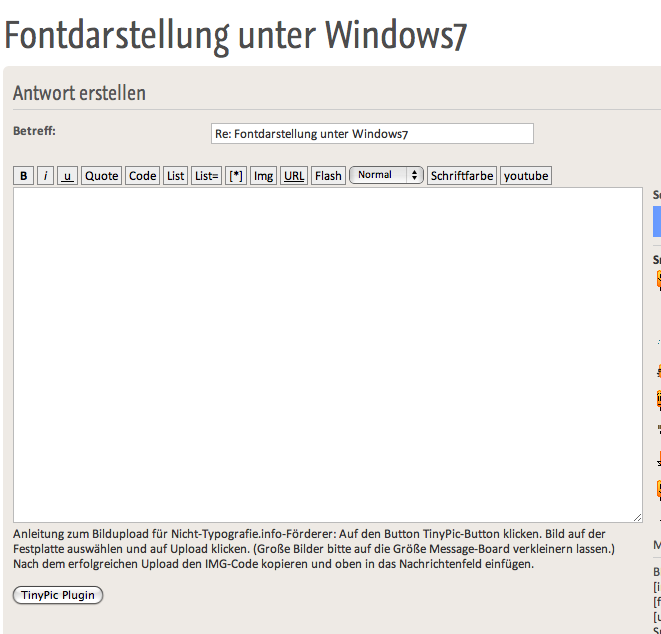Insert image tag with Img button

coord(263,175)
